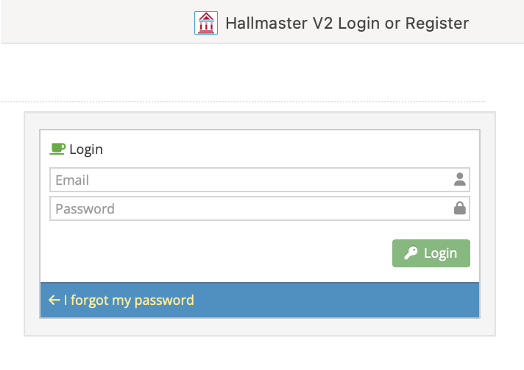
Task: Click the word 'Hallmaster' in header
Action: click(x=266, y=23)
